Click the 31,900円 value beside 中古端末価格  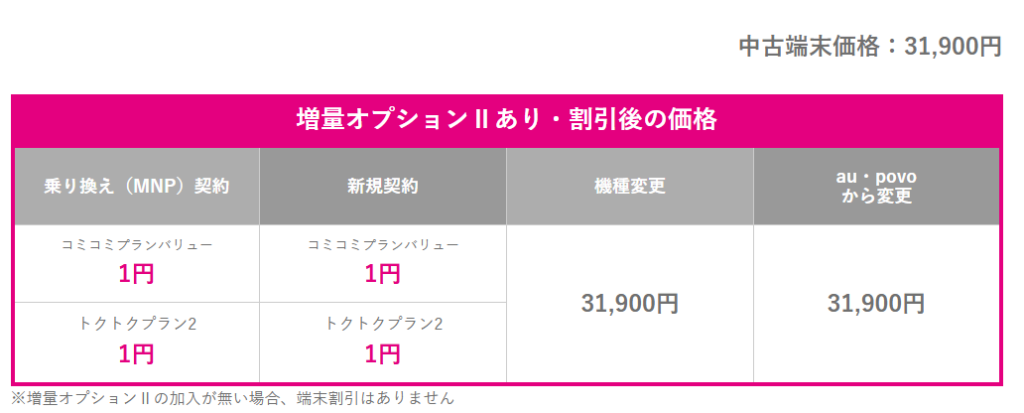click(952, 47)
